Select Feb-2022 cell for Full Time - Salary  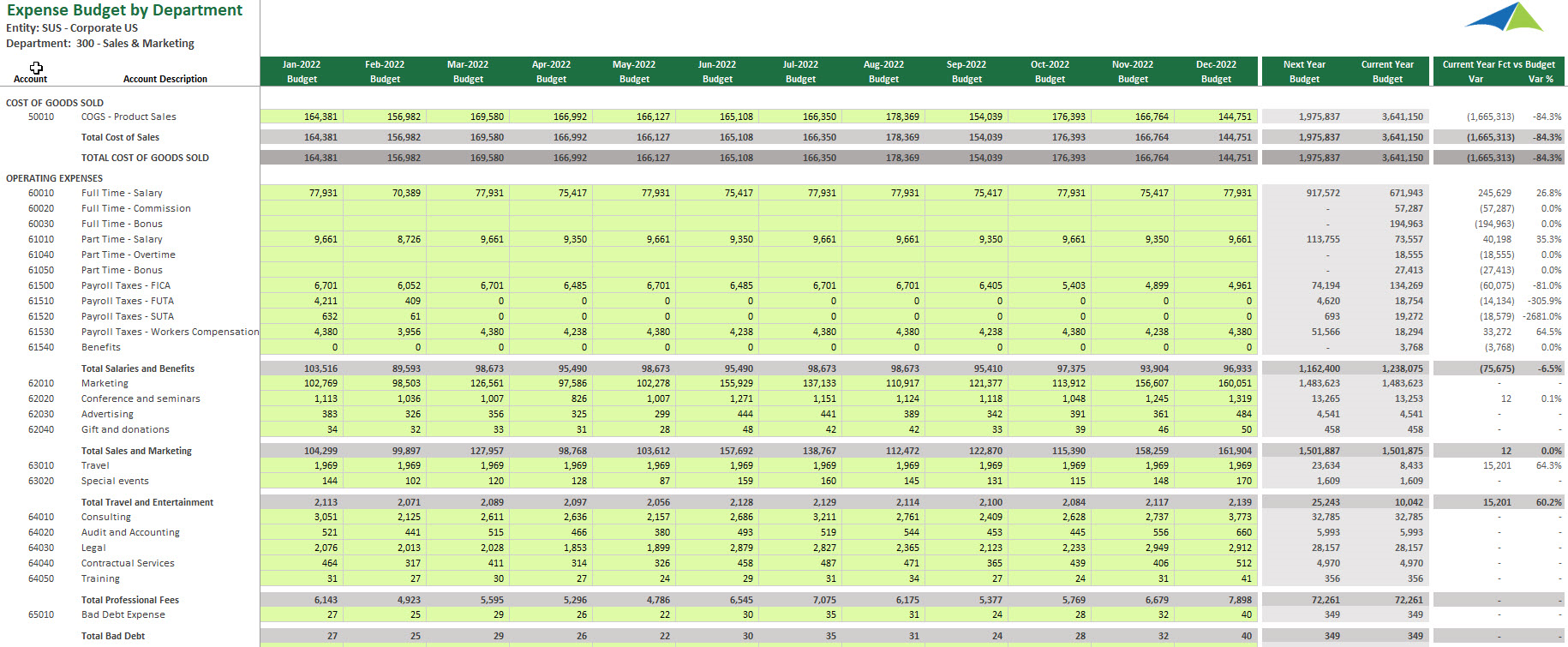pos(385,193)
